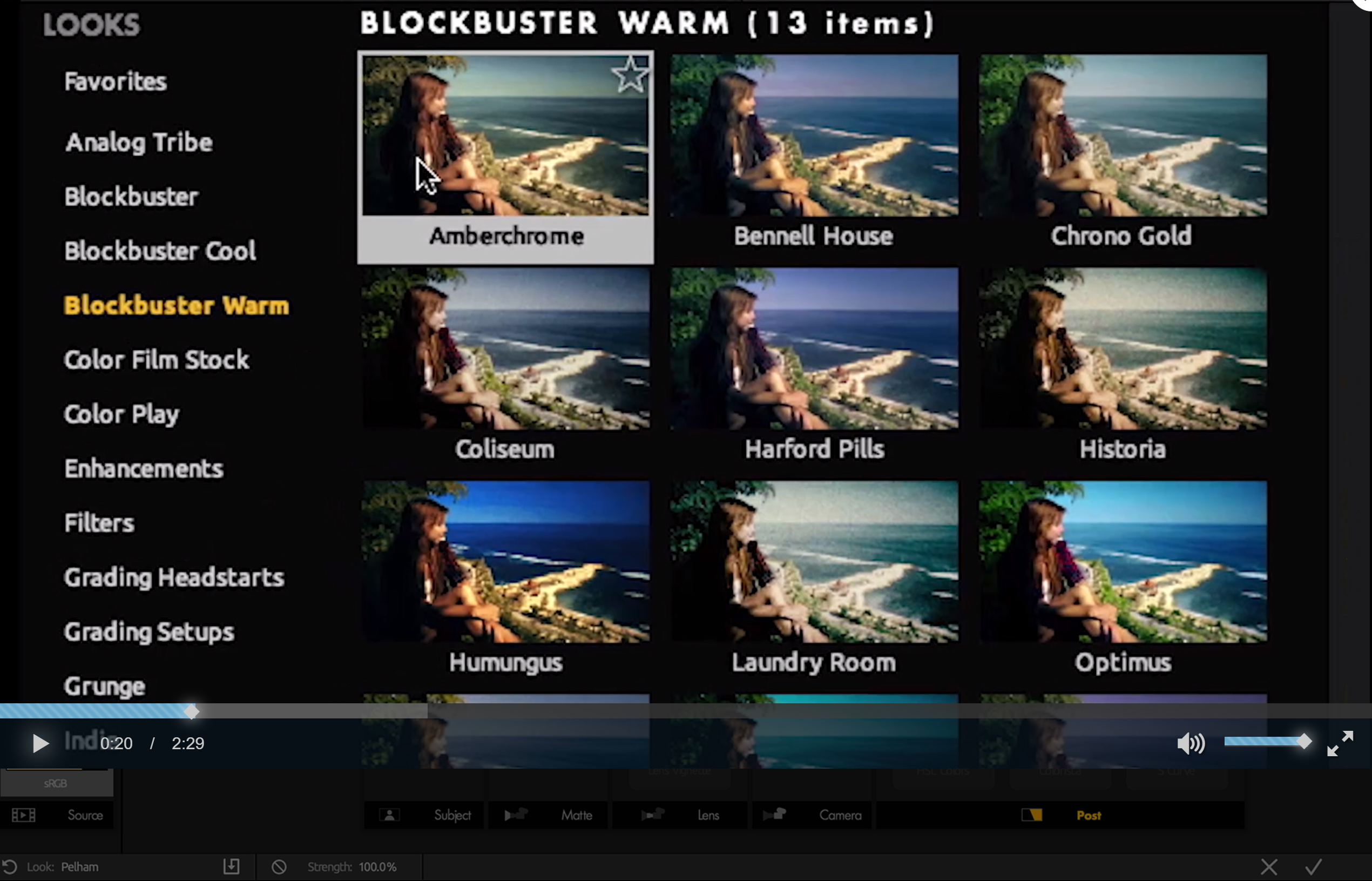Choose the Humungus look thumbnail
This screenshot has width=1372, height=881.
(505, 562)
